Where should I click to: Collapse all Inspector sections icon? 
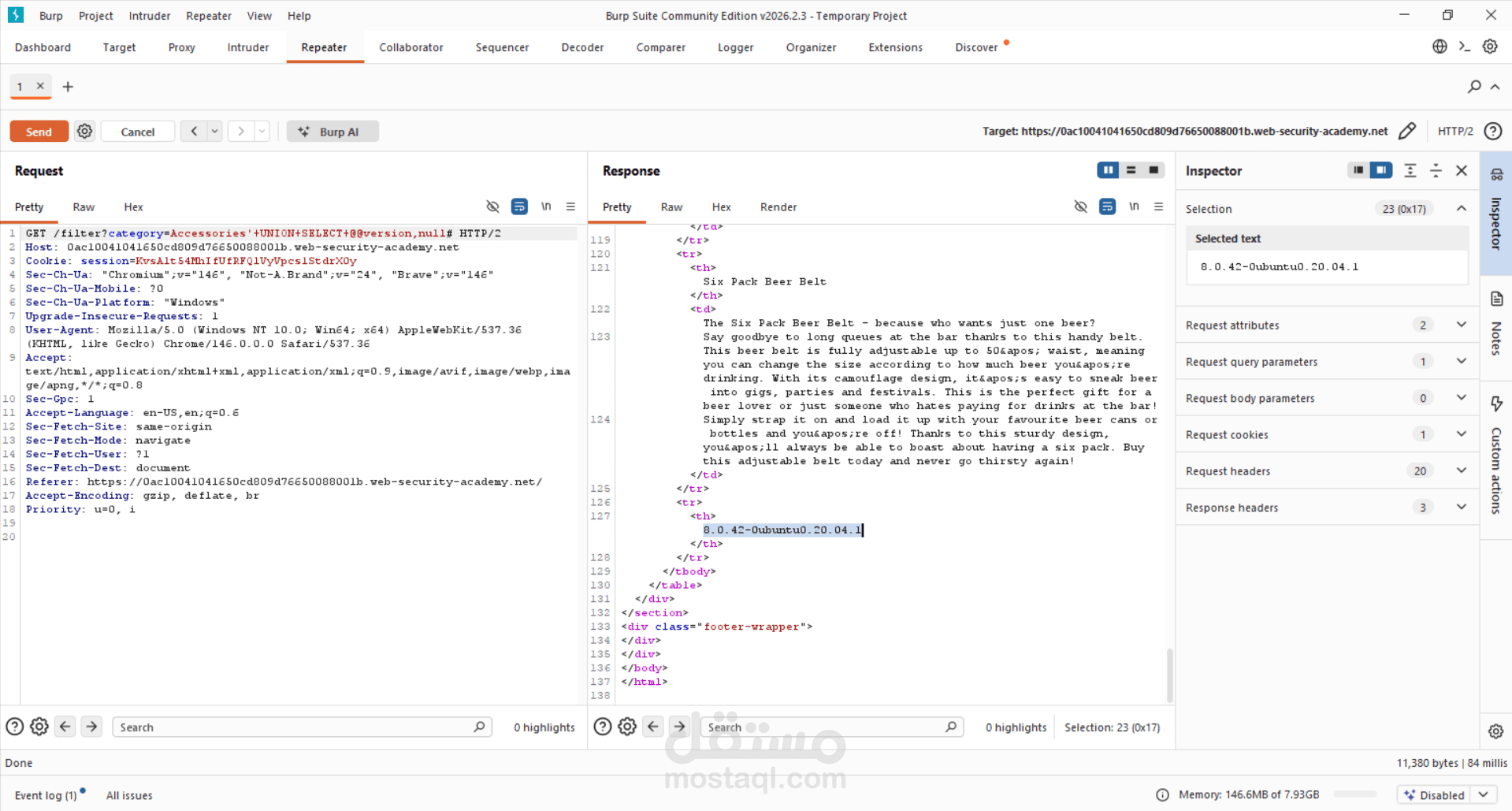coord(1436,170)
